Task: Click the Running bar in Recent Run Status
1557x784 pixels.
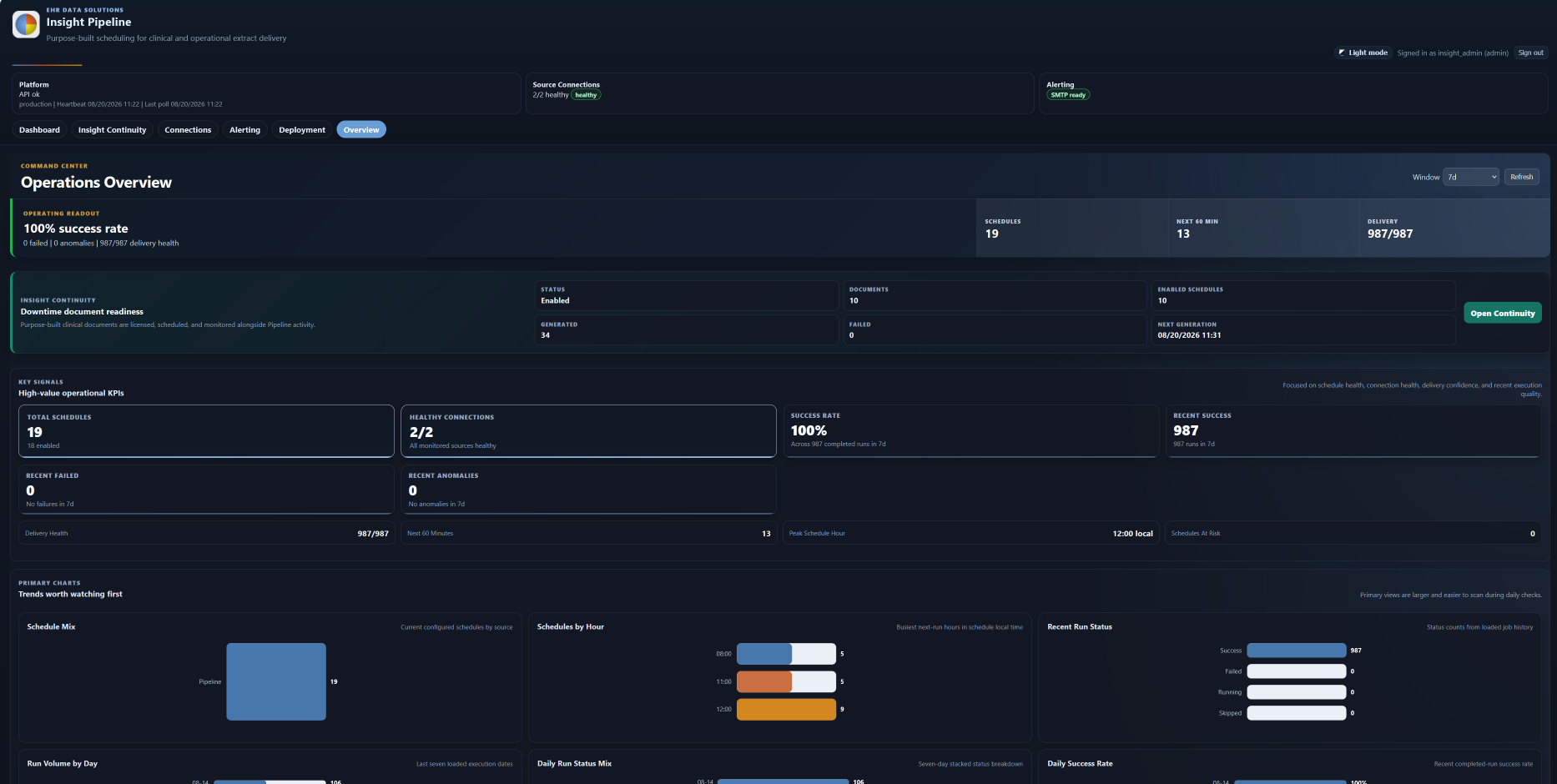Action: point(1297,692)
